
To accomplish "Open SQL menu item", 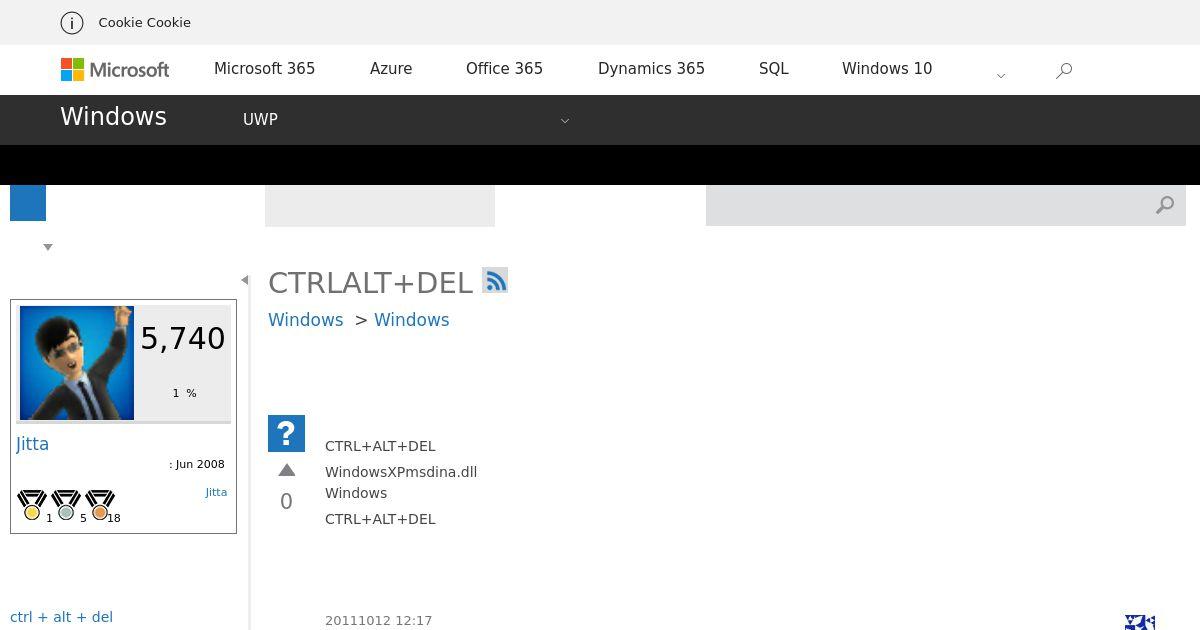I will pos(774,69).
